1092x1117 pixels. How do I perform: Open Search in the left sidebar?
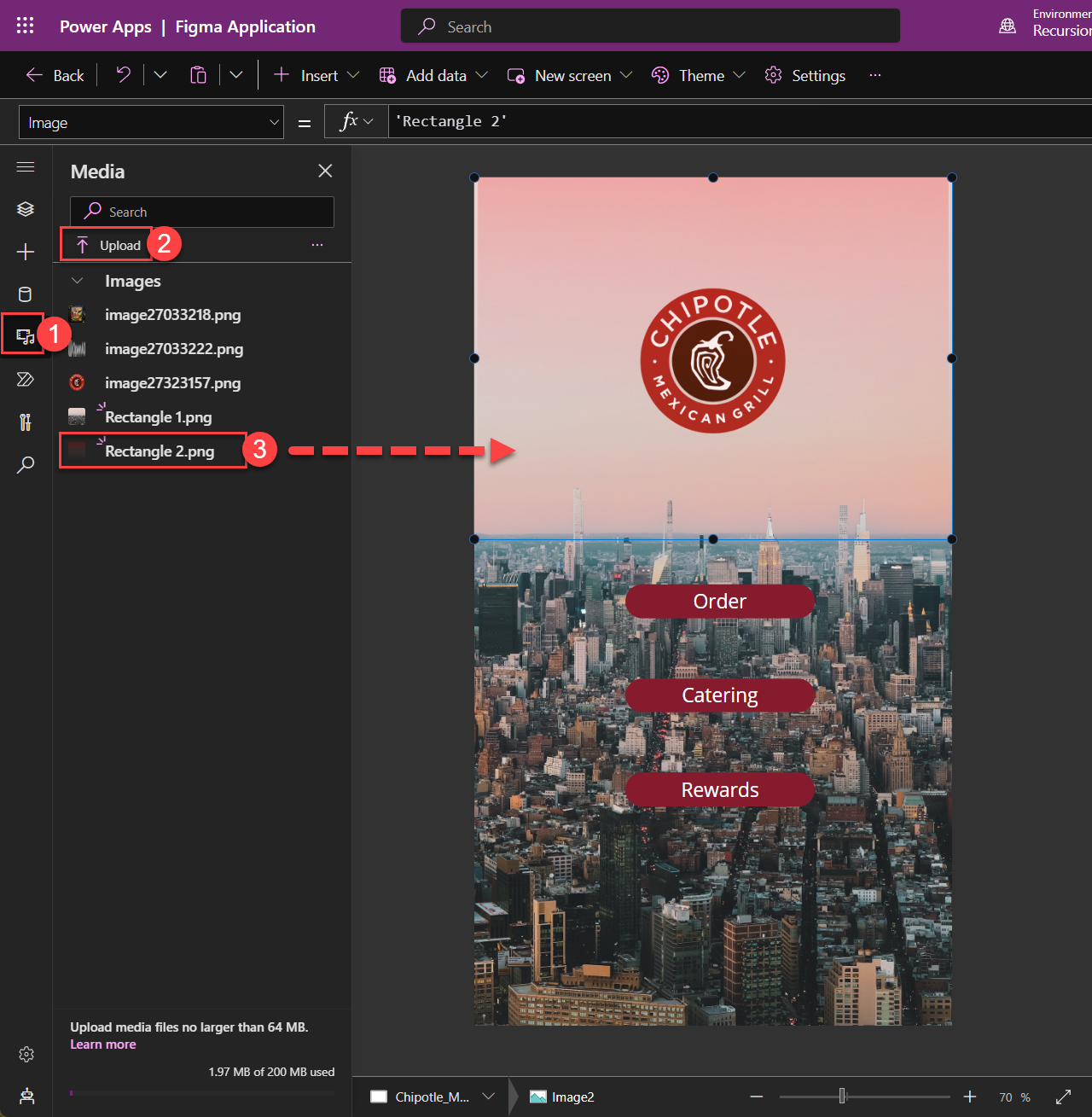click(x=26, y=464)
